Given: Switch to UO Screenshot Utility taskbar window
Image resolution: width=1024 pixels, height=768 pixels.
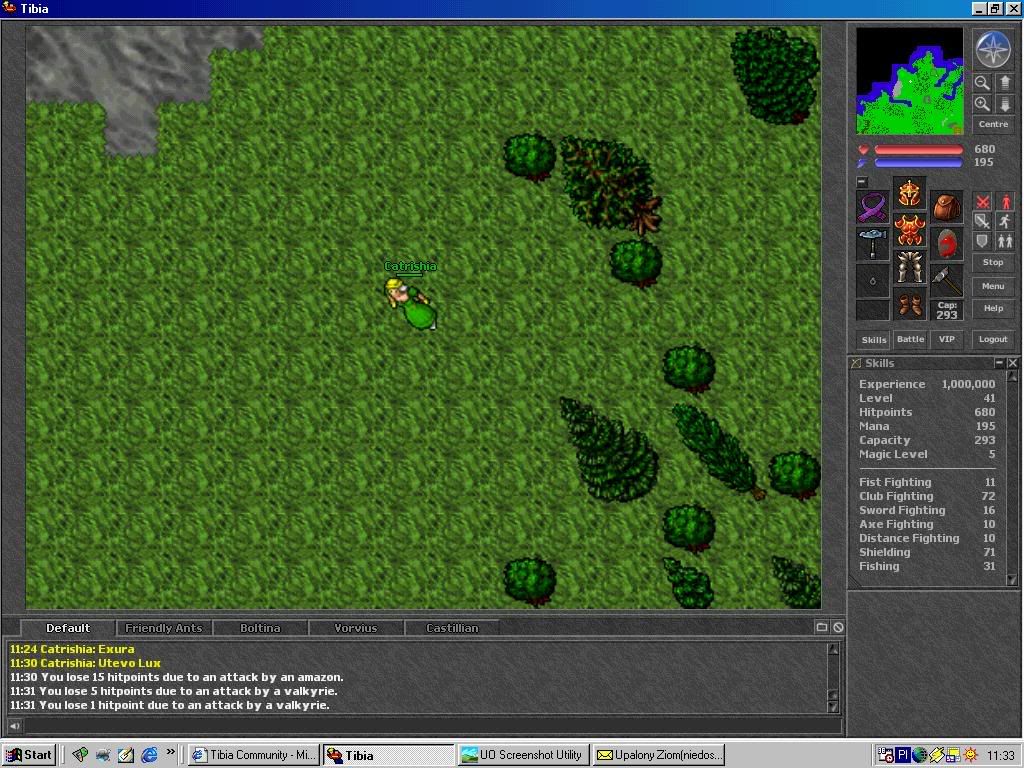Looking at the screenshot, I should tap(522, 755).
